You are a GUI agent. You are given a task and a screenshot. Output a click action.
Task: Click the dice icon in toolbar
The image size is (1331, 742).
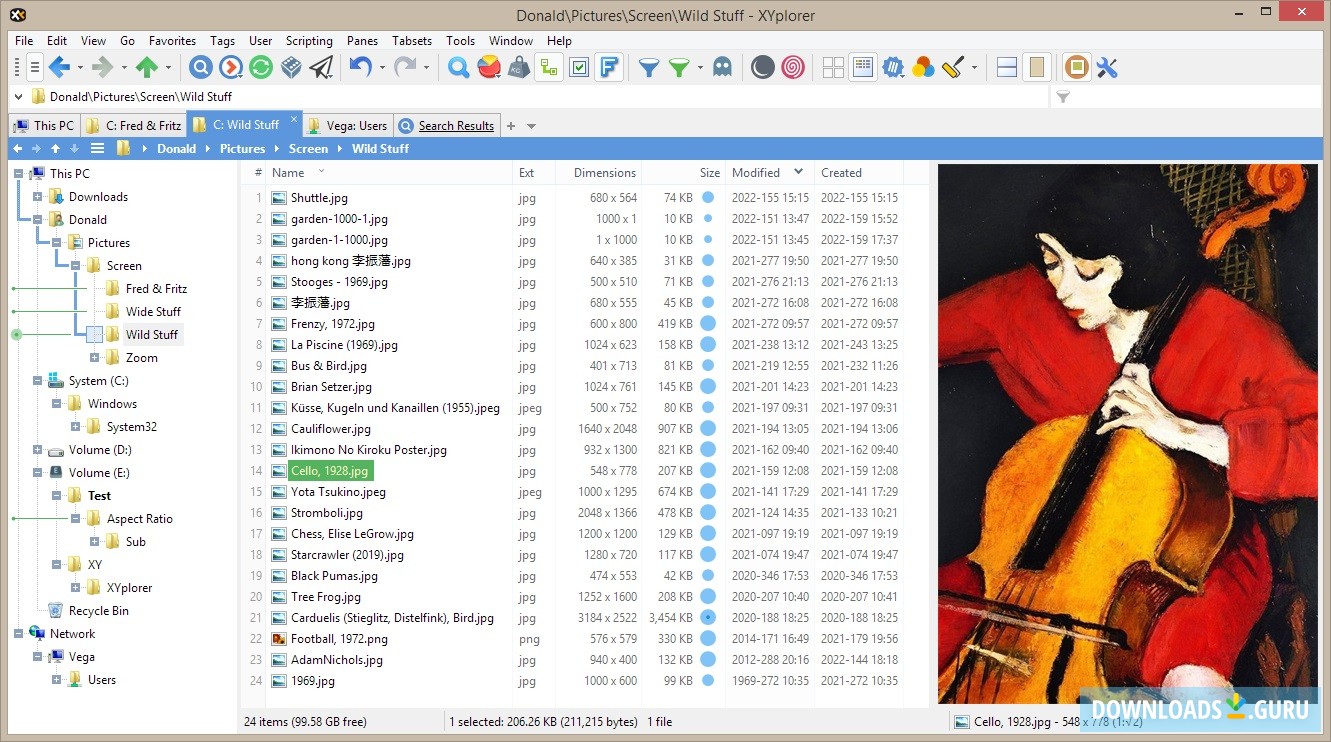291,68
